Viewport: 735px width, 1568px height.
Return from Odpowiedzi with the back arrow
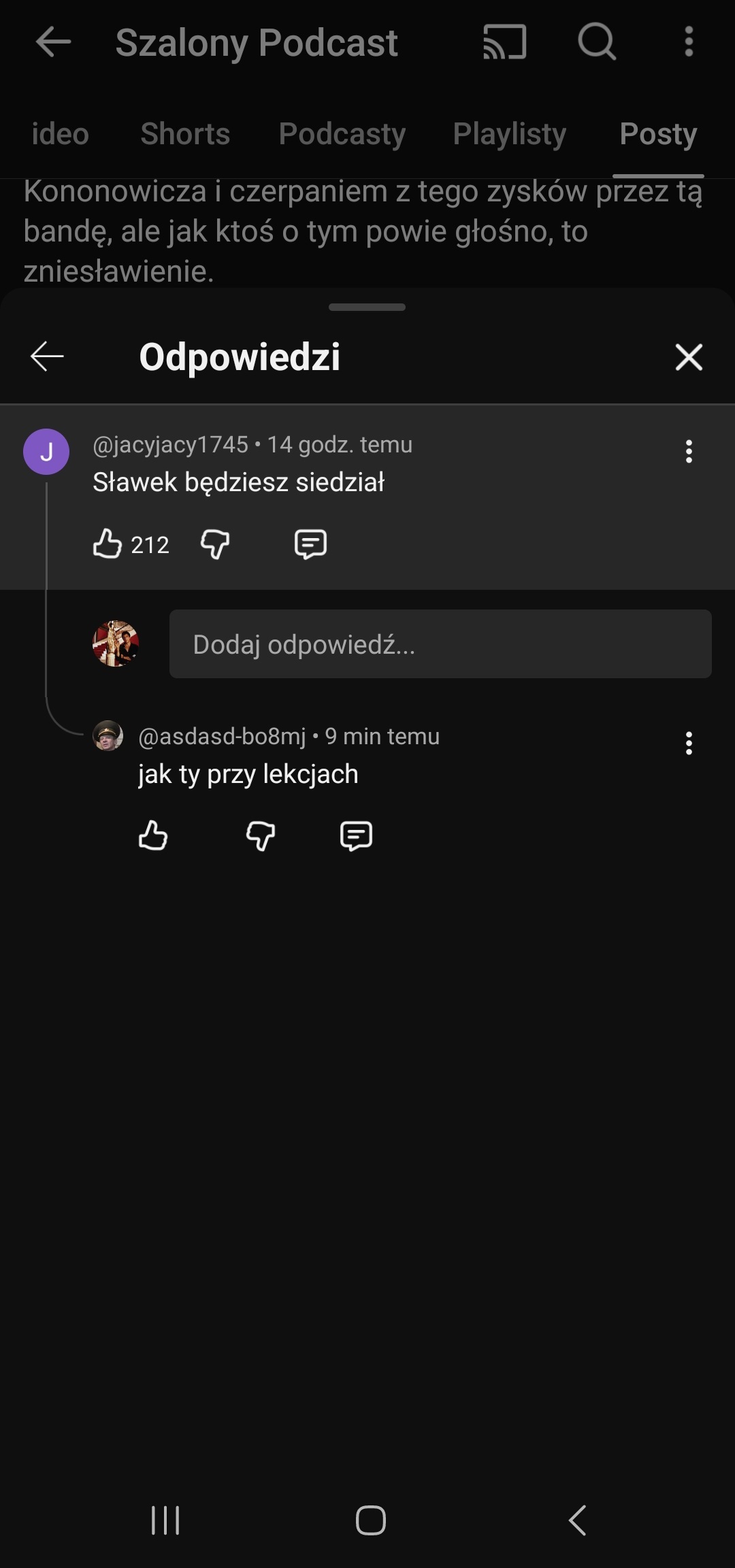47,356
